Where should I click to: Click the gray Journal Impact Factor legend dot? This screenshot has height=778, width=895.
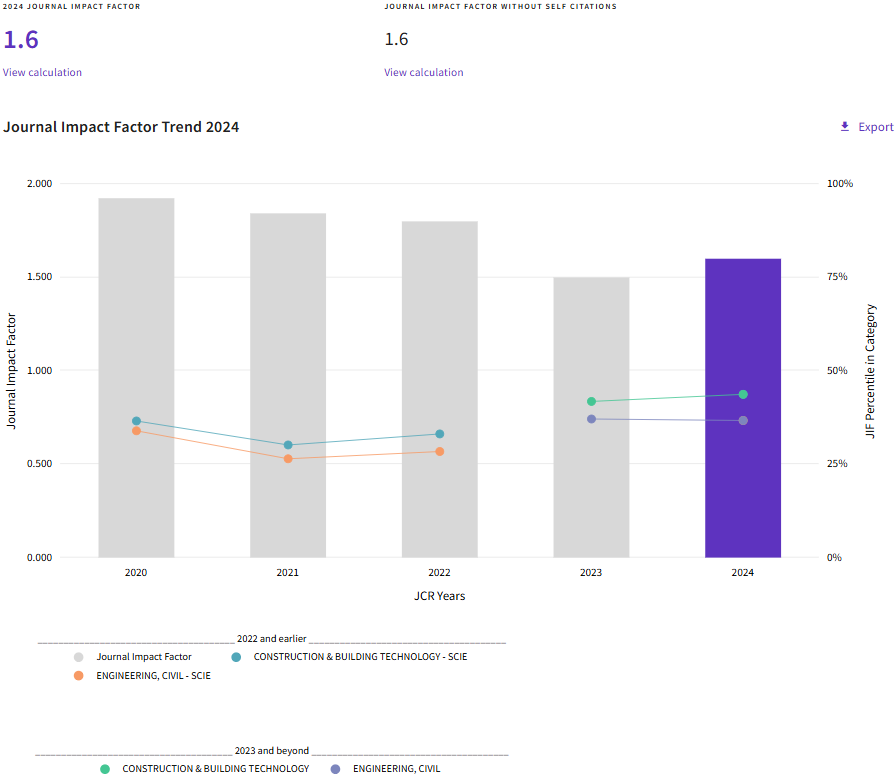coord(79,657)
